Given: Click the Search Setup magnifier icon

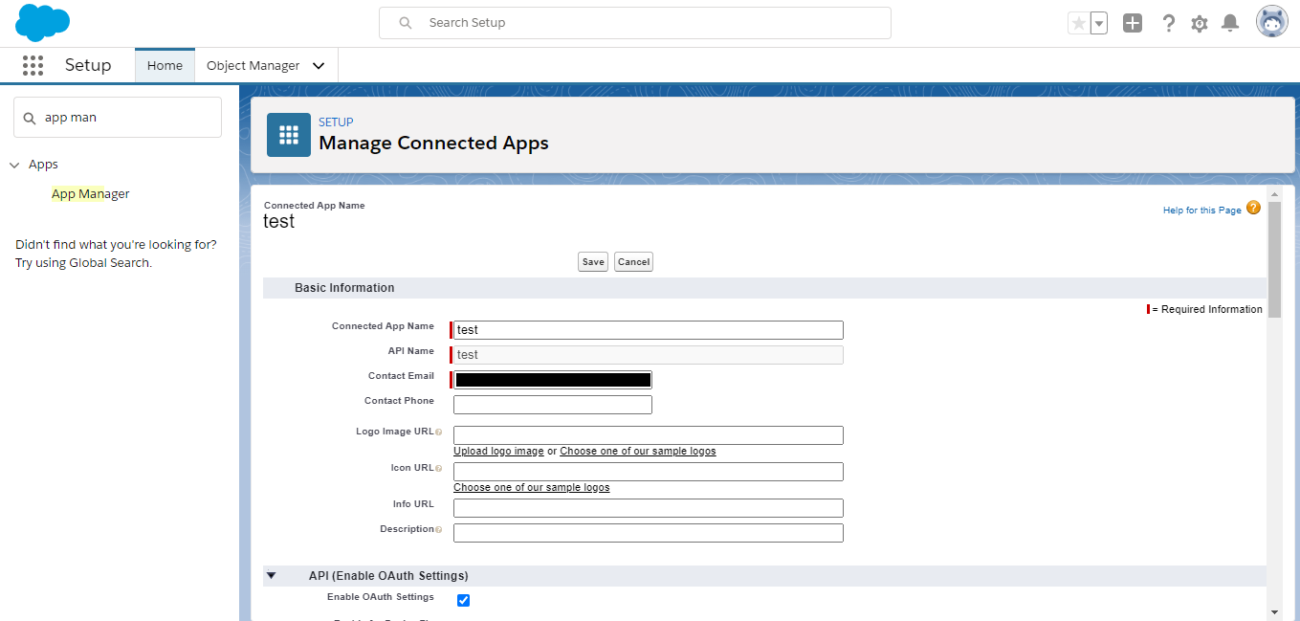Looking at the screenshot, I should (403, 22).
